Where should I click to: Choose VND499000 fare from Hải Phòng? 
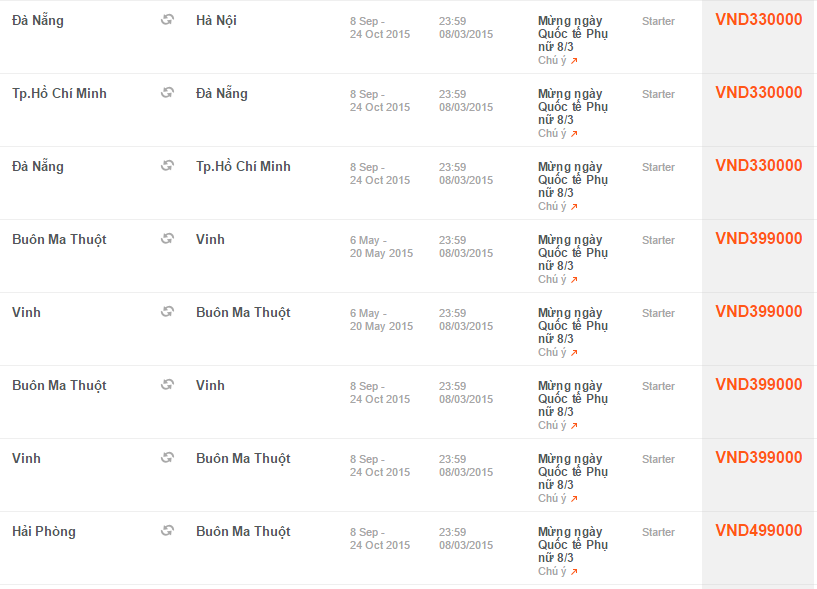tap(759, 530)
